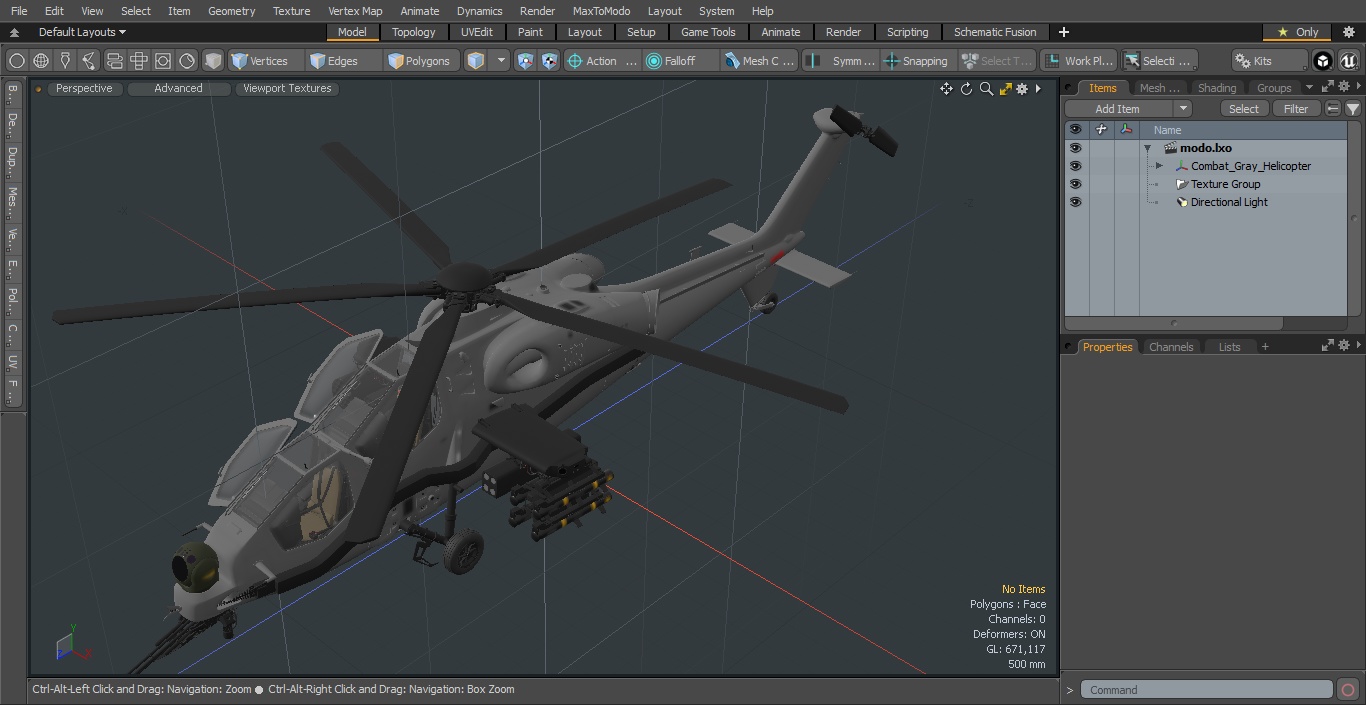Open the Viewport Textures dropdown

(x=287, y=88)
